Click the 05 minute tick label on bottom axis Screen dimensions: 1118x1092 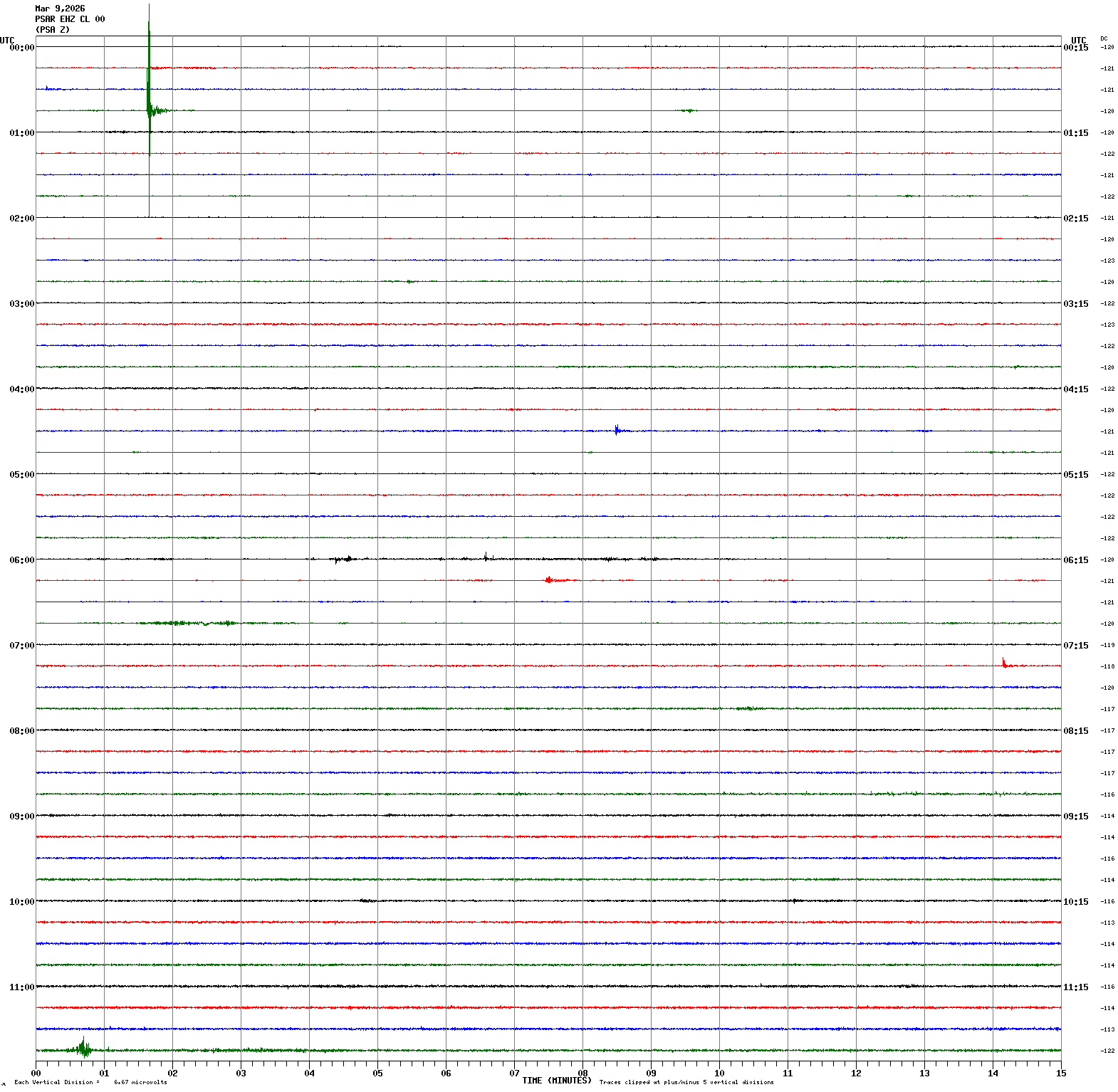[377, 1073]
